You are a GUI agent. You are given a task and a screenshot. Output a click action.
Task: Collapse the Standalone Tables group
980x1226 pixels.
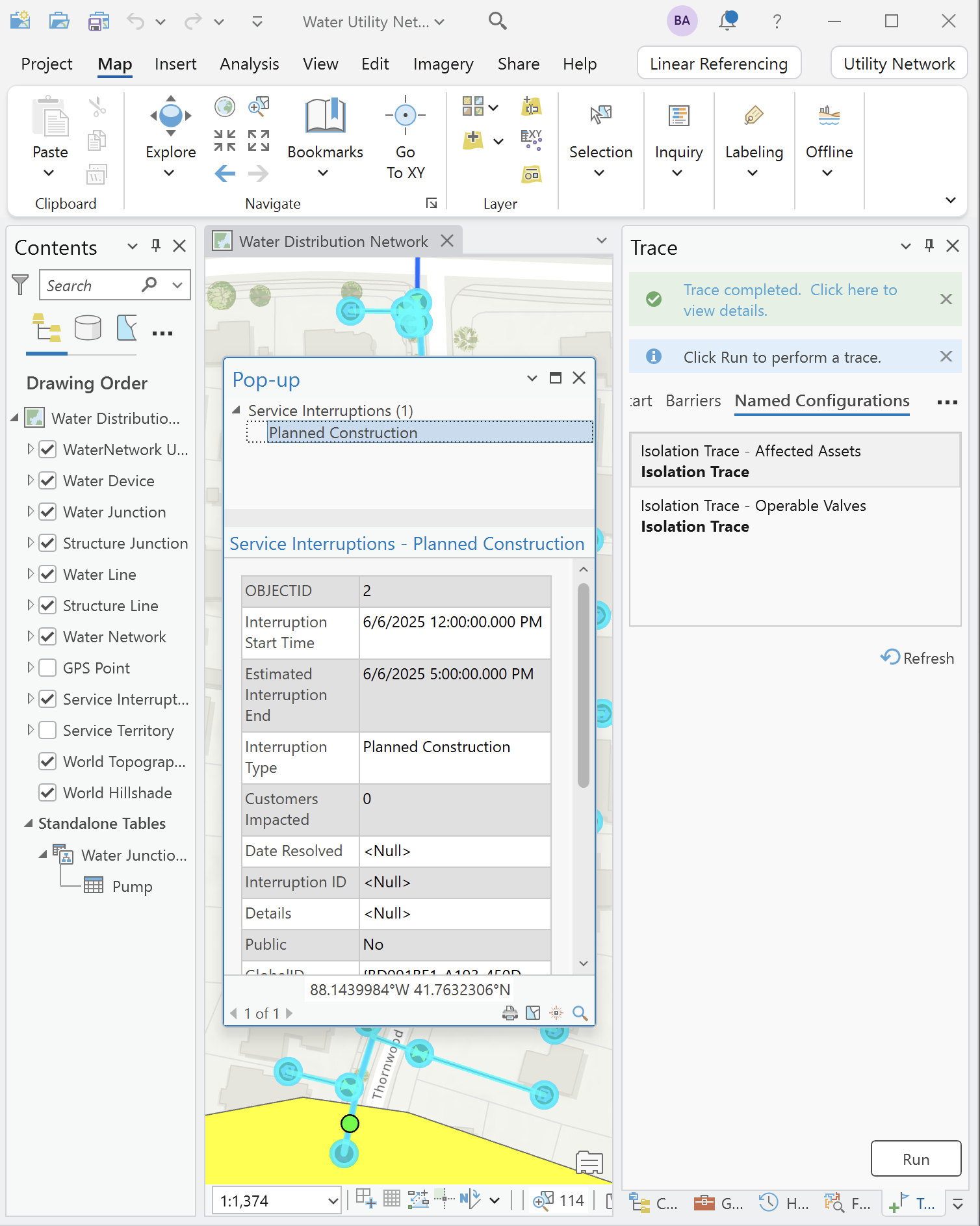[29, 824]
